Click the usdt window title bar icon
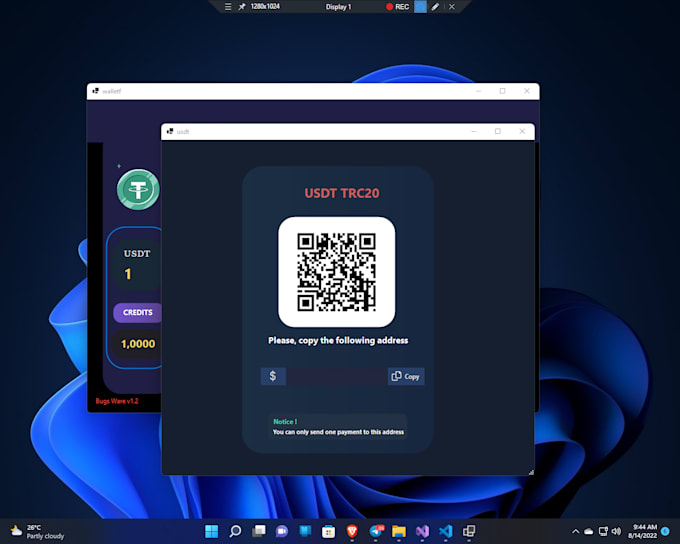The image size is (680, 544). 170,131
